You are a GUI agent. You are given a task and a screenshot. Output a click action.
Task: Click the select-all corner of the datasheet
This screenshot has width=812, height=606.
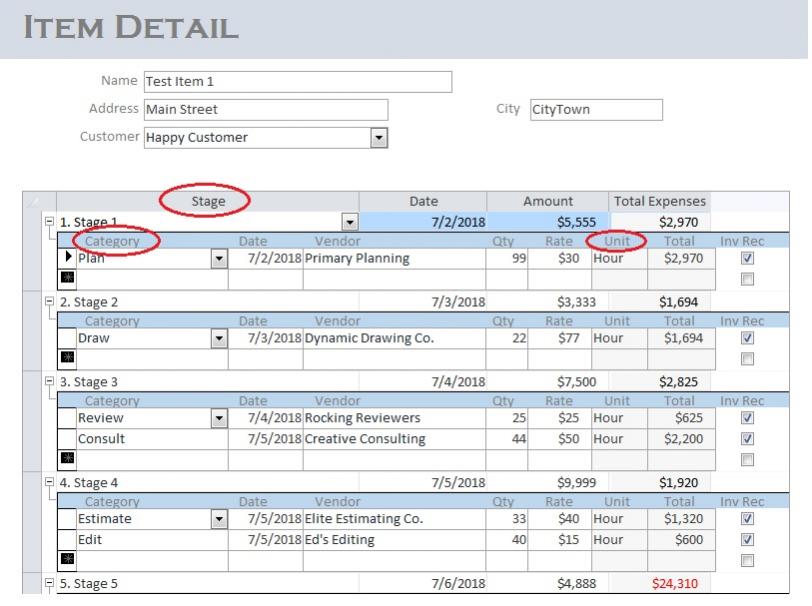coord(39,201)
